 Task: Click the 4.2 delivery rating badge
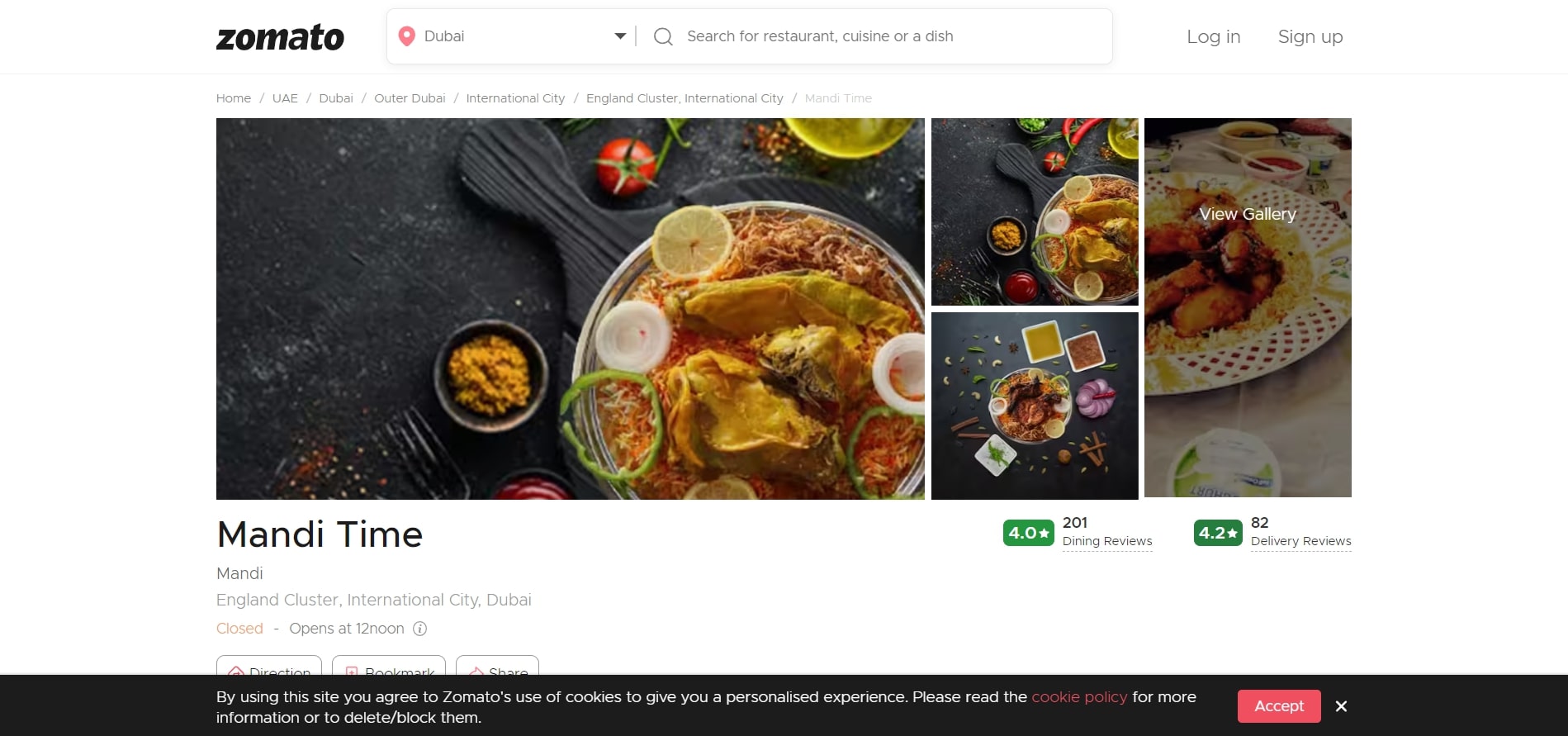[1218, 533]
